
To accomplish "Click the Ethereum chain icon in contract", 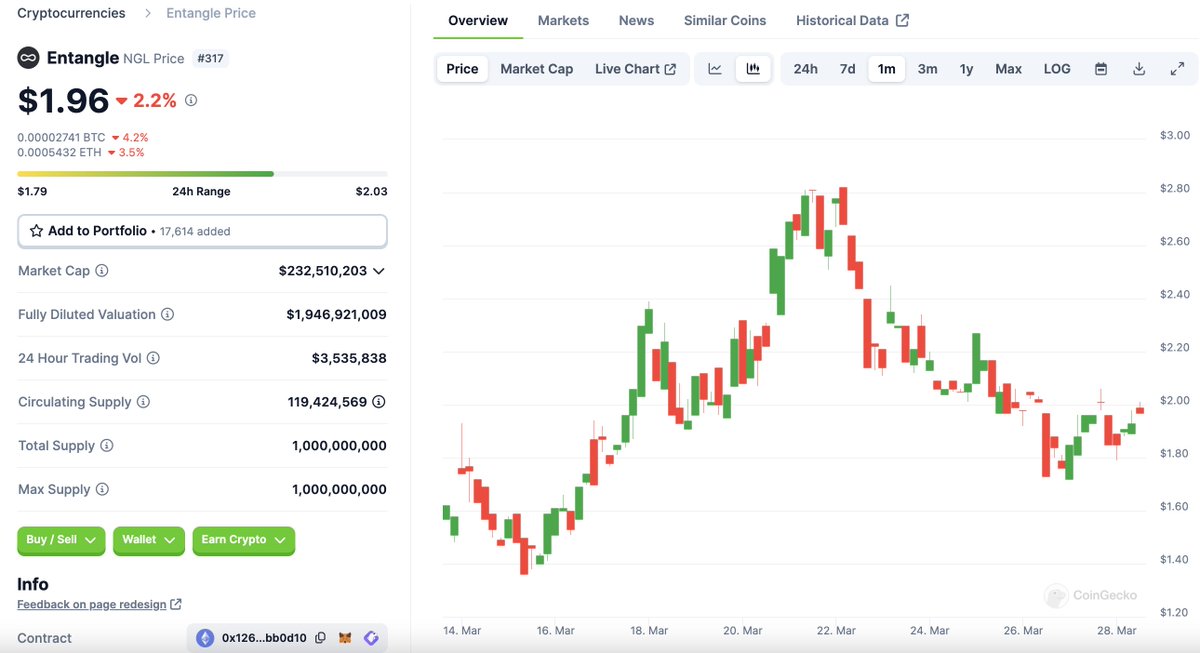I will (205, 638).
